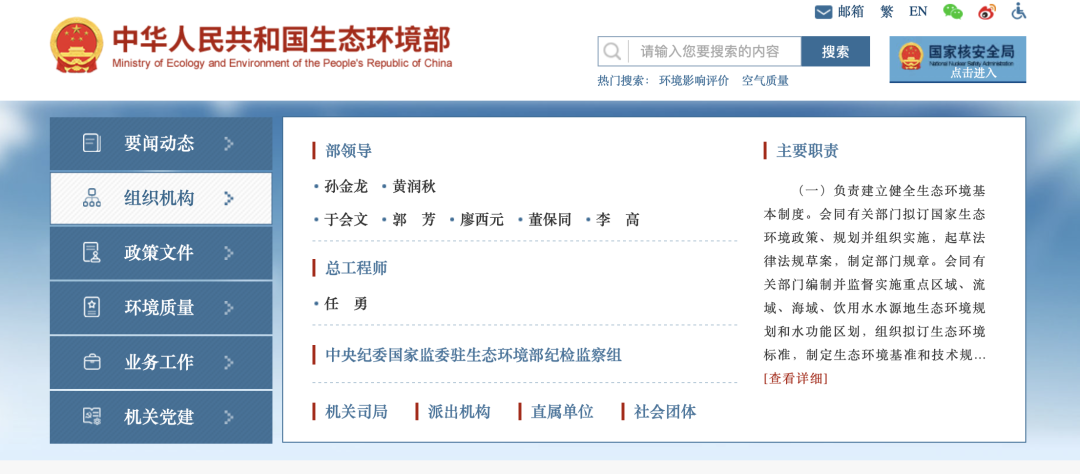Screen dimensions: 1080x474
Task: Select hot search 环境影响评价
Action: click(694, 81)
